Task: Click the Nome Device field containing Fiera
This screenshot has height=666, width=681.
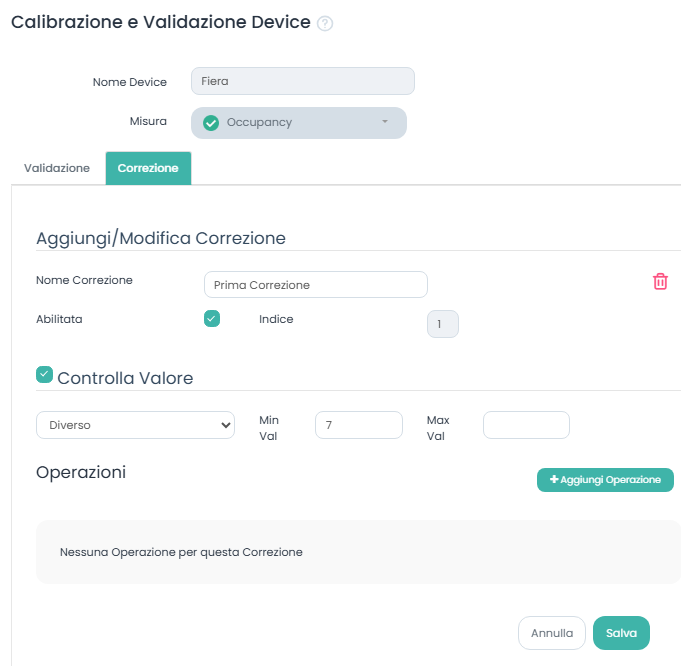Action: [302, 82]
